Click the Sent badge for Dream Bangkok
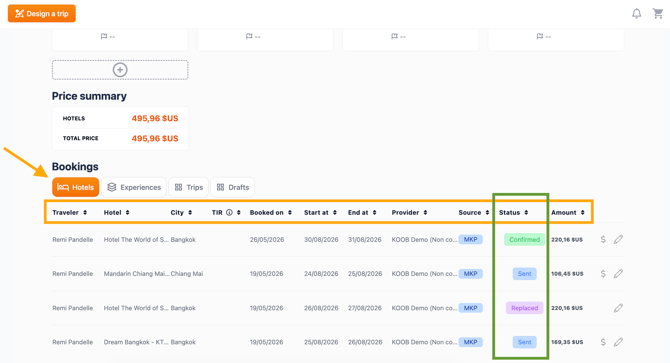Image resolution: width=670 pixels, height=363 pixels. (x=524, y=342)
